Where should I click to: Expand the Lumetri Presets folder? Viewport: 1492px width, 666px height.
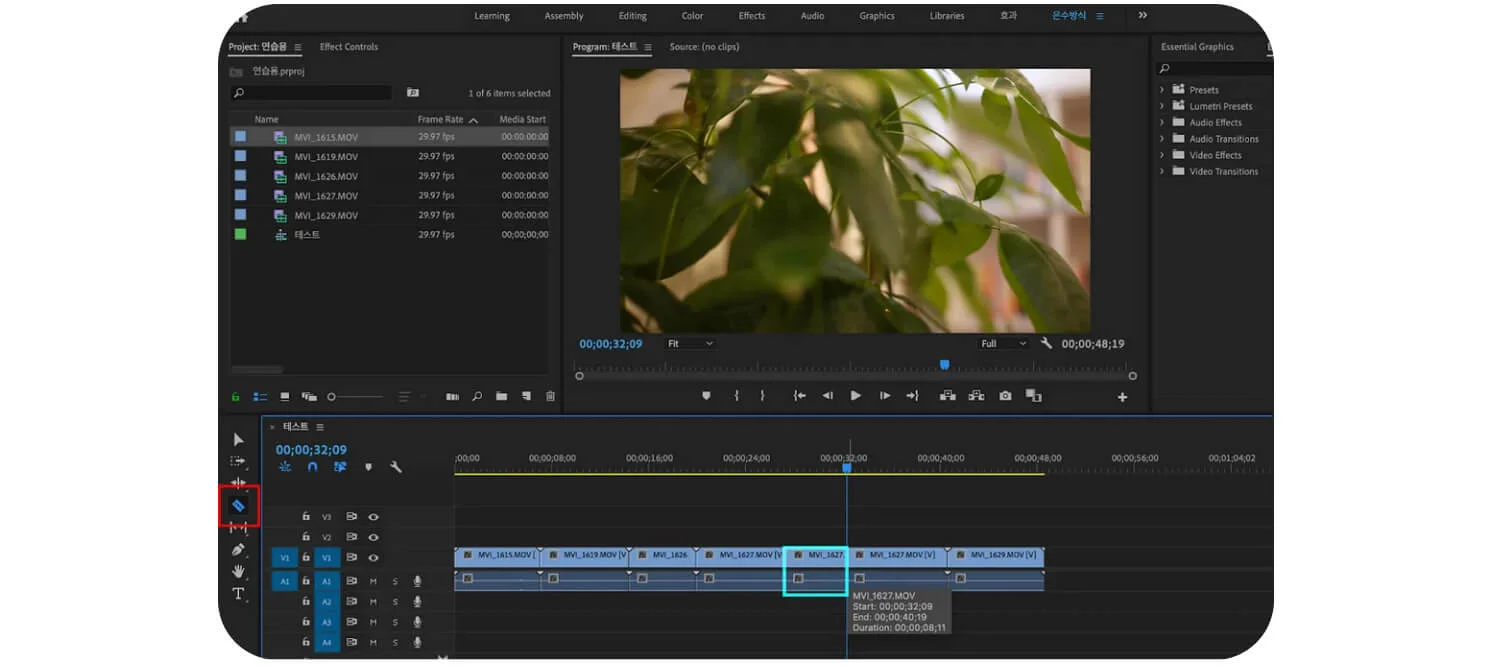click(1162, 106)
